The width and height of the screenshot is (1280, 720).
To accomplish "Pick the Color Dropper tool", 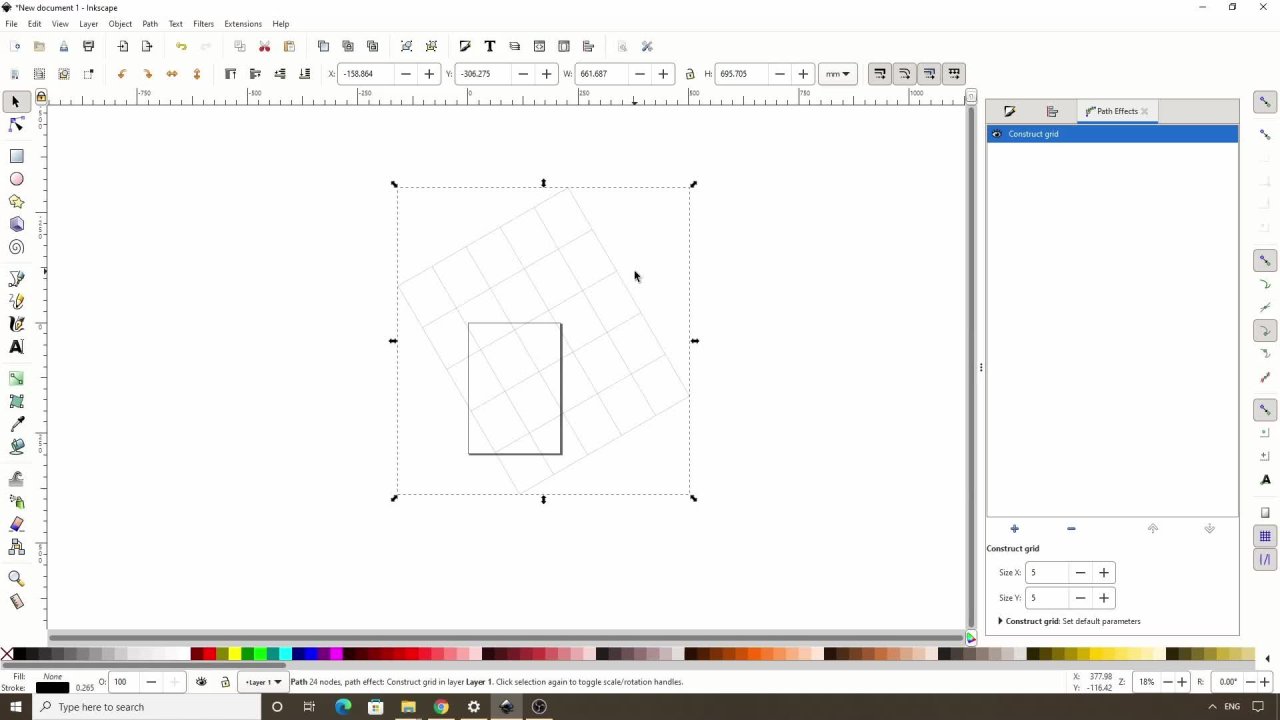I will coord(16,425).
